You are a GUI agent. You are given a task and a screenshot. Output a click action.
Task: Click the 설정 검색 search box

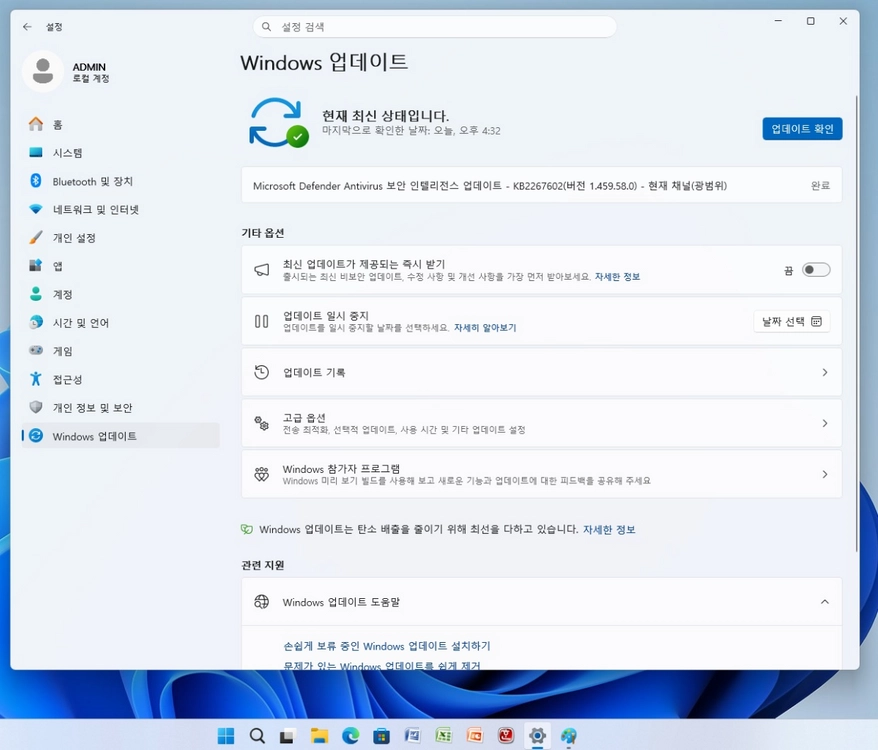435,27
